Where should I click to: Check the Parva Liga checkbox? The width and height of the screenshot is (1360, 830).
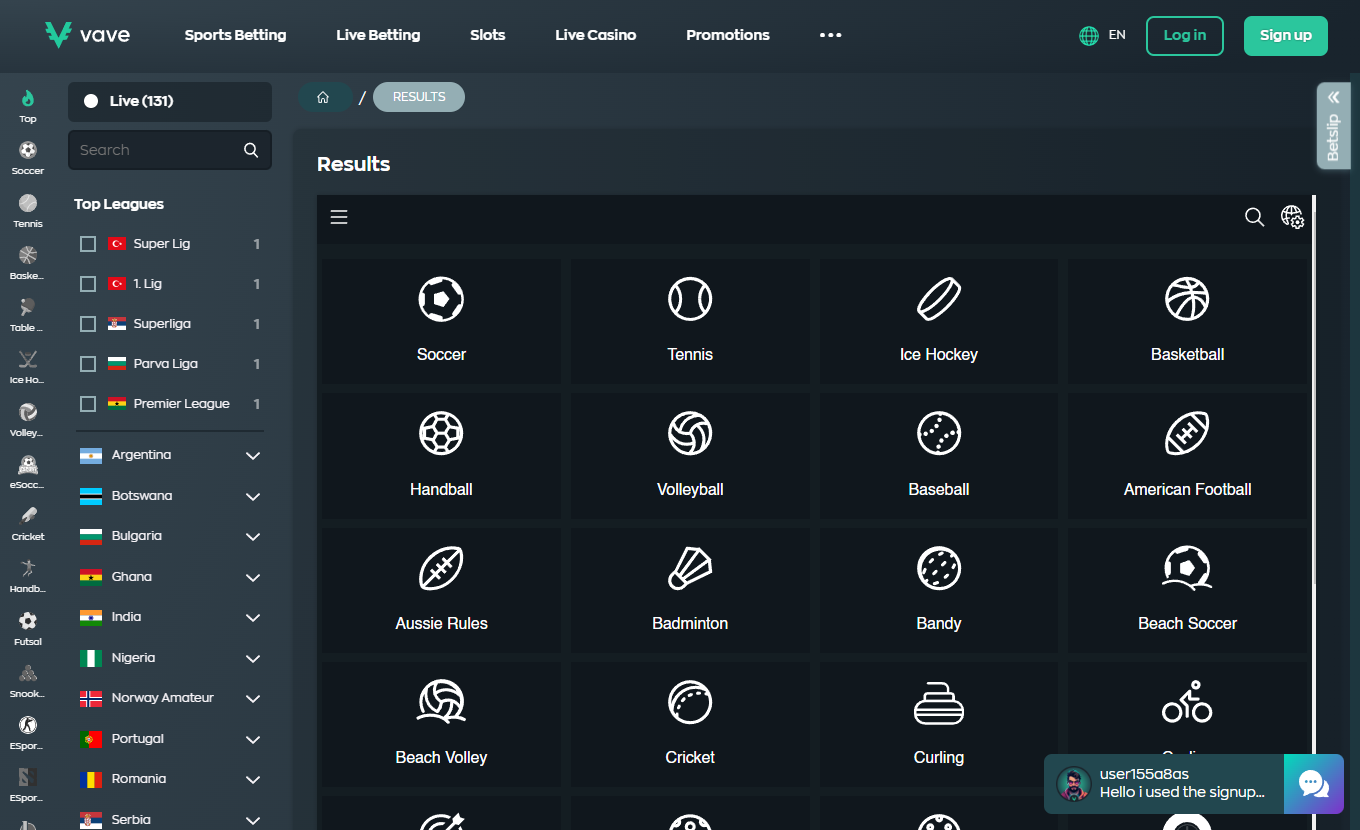(88, 364)
